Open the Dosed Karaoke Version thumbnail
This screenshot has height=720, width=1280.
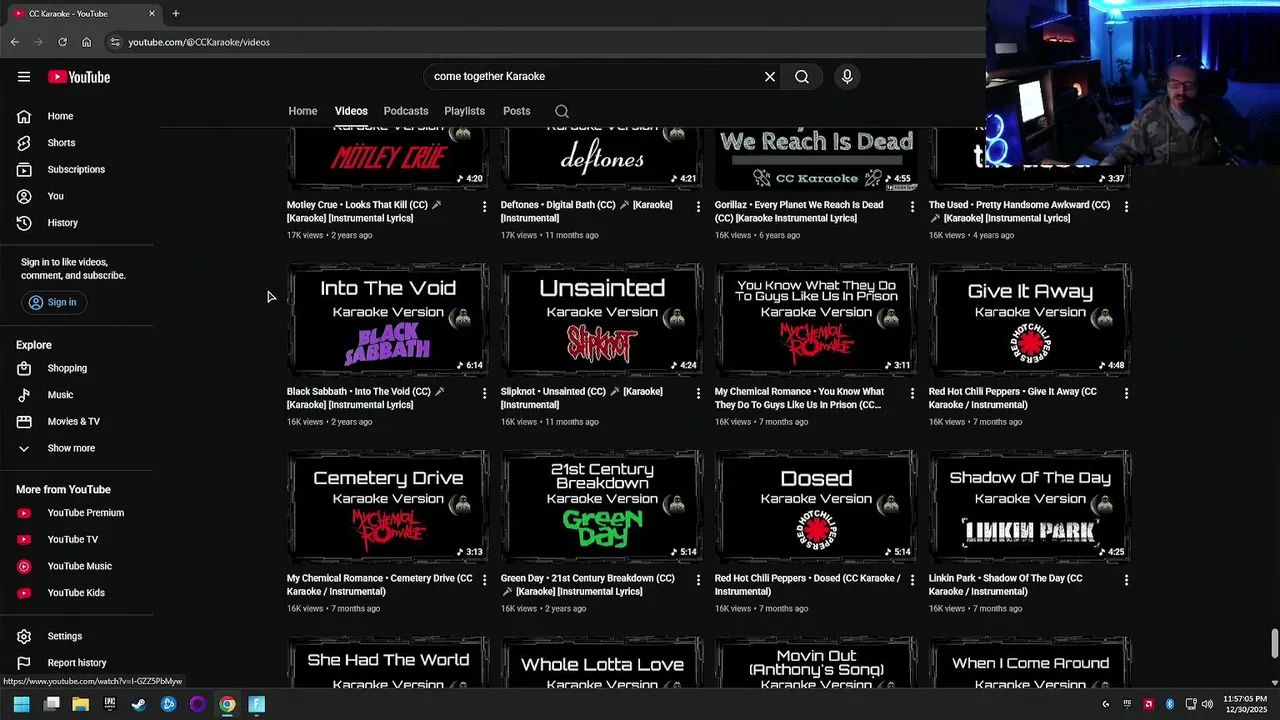point(816,506)
